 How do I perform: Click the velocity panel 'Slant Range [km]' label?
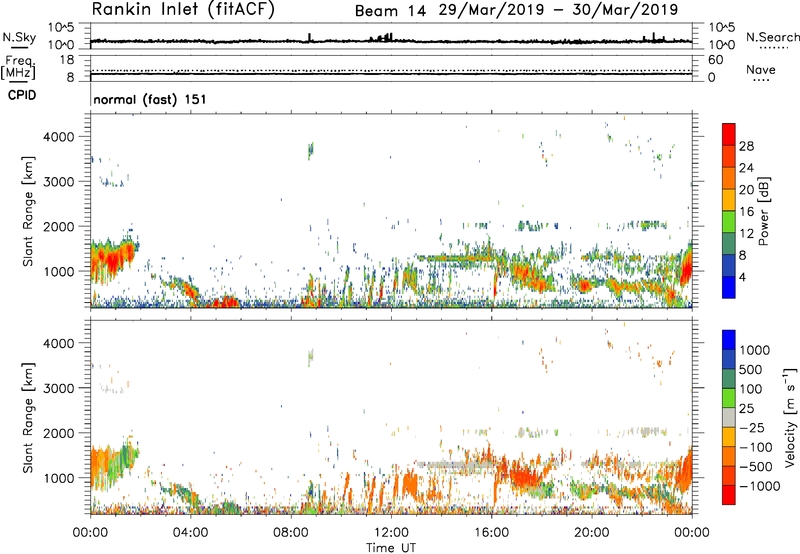coord(28,417)
